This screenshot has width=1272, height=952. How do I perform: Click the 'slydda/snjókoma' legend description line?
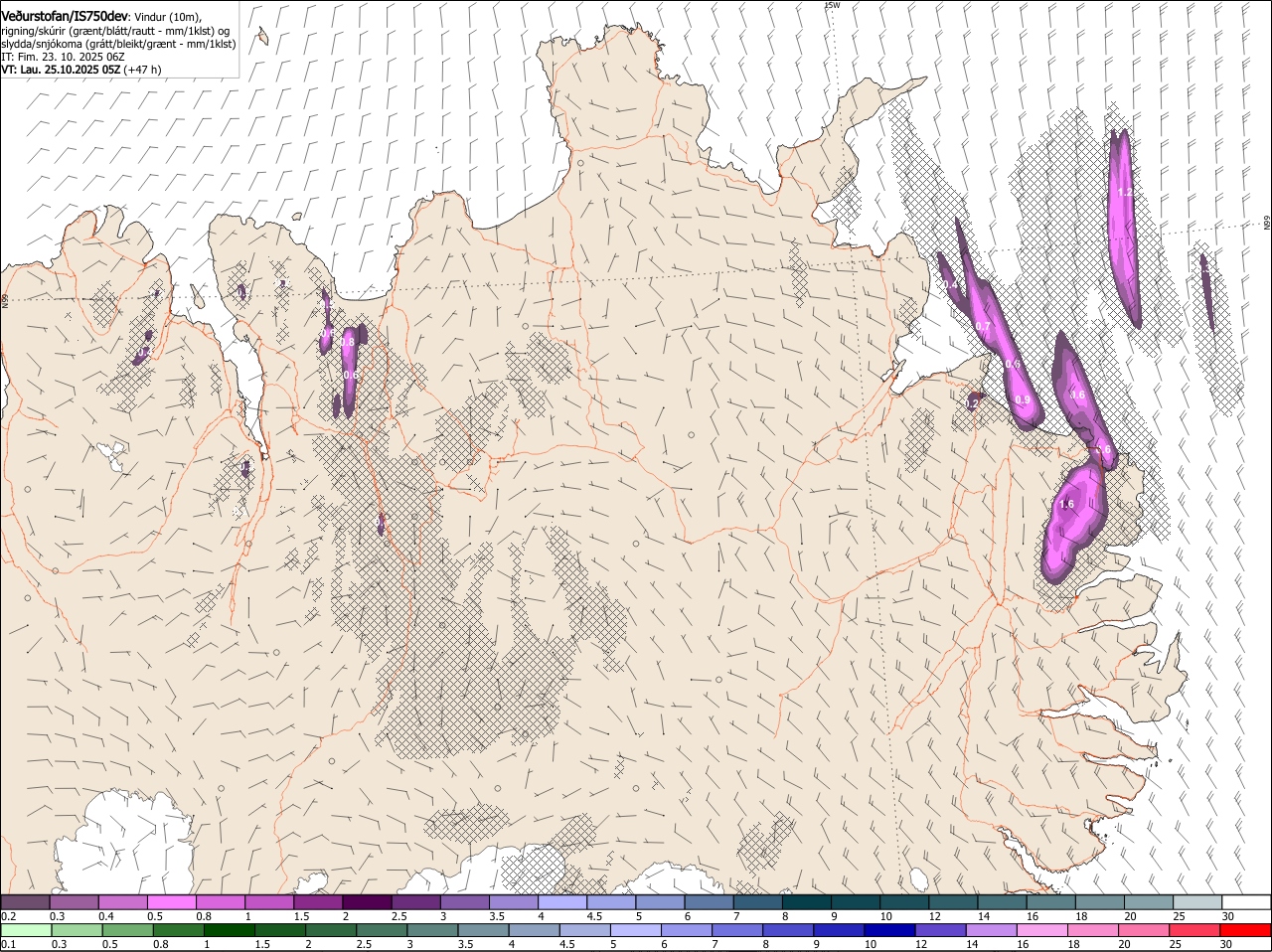(118, 44)
